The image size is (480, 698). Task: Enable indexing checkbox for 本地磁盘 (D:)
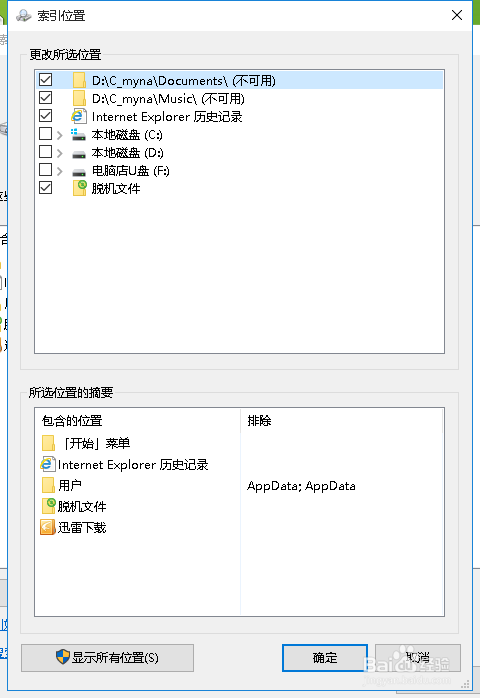pos(45,152)
